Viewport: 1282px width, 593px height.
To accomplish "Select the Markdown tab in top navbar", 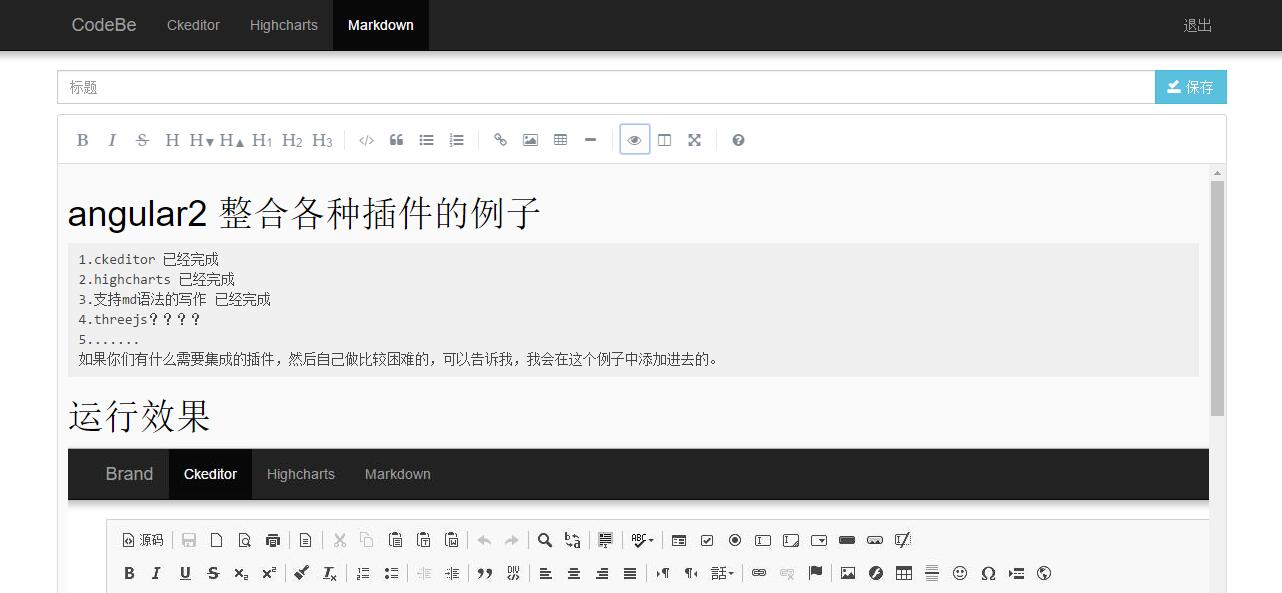I will tap(380, 25).
